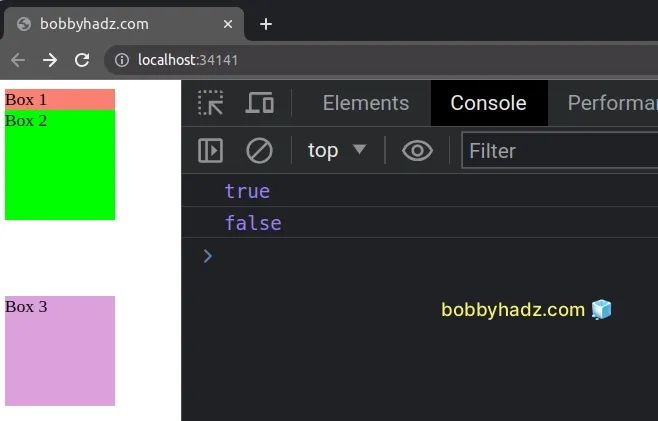Click the console prompt chevron
The height and width of the screenshot is (421, 658).
pyautogui.click(x=207, y=256)
